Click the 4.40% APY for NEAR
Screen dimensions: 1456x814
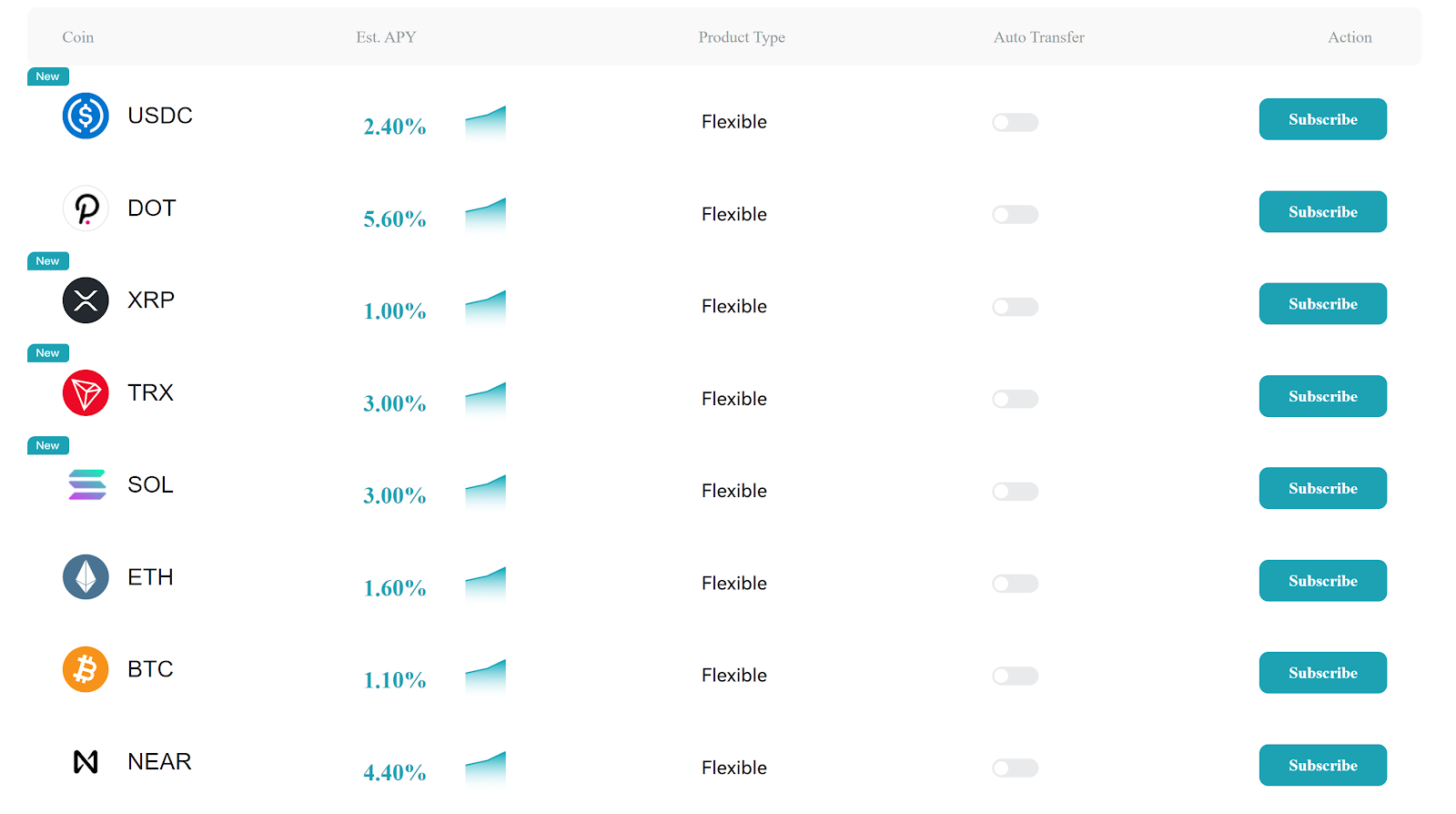(x=395, y=772)
